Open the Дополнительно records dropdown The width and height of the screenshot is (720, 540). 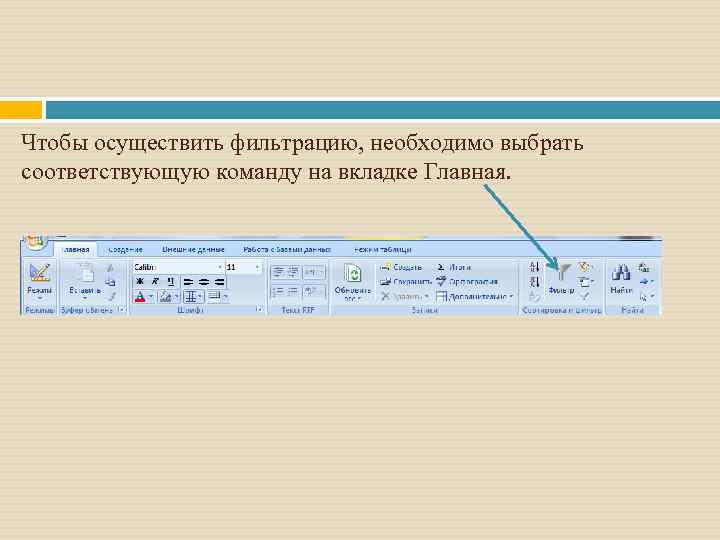point(475,297)
